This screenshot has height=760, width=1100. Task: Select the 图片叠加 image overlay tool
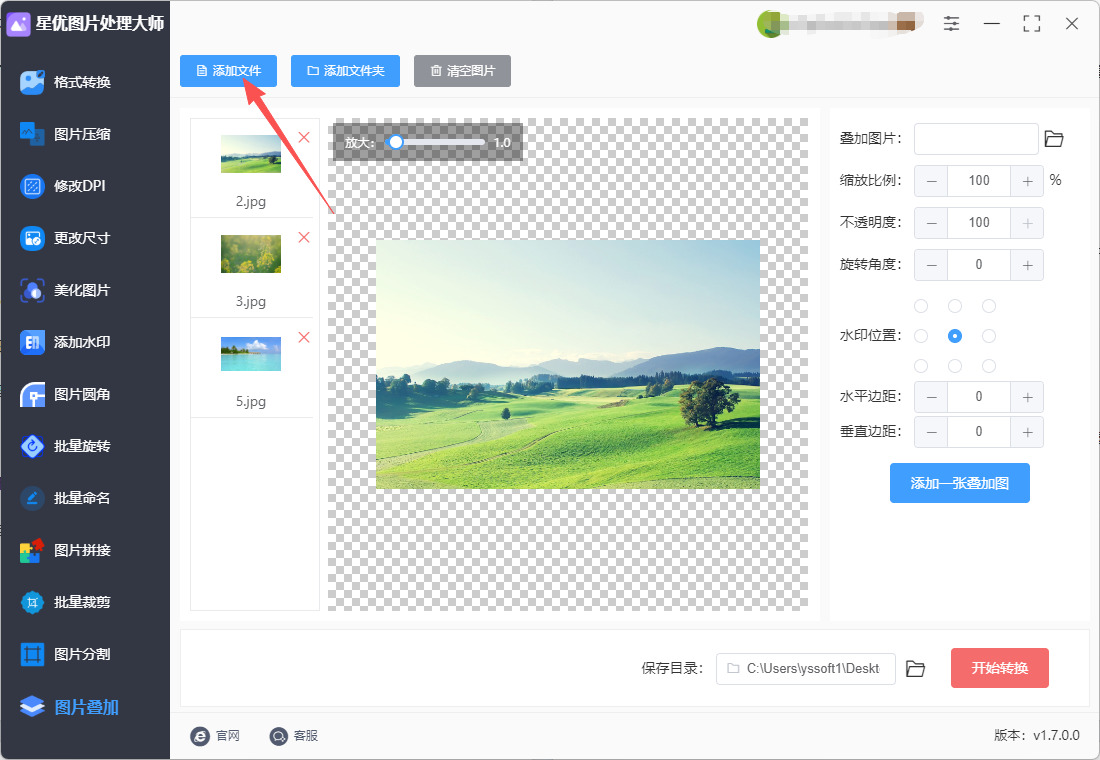[69, 707]
